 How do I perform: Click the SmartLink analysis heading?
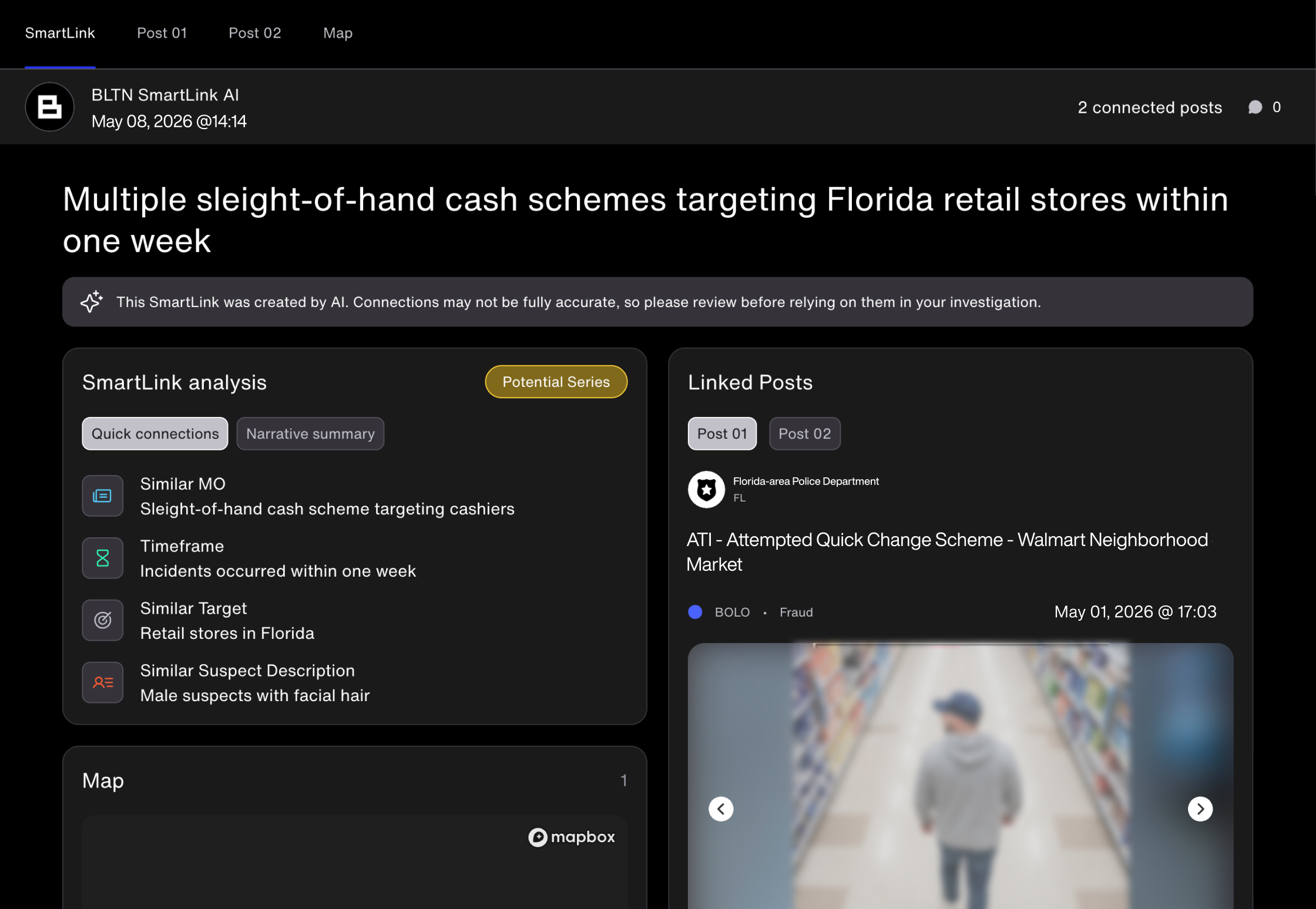174,382
